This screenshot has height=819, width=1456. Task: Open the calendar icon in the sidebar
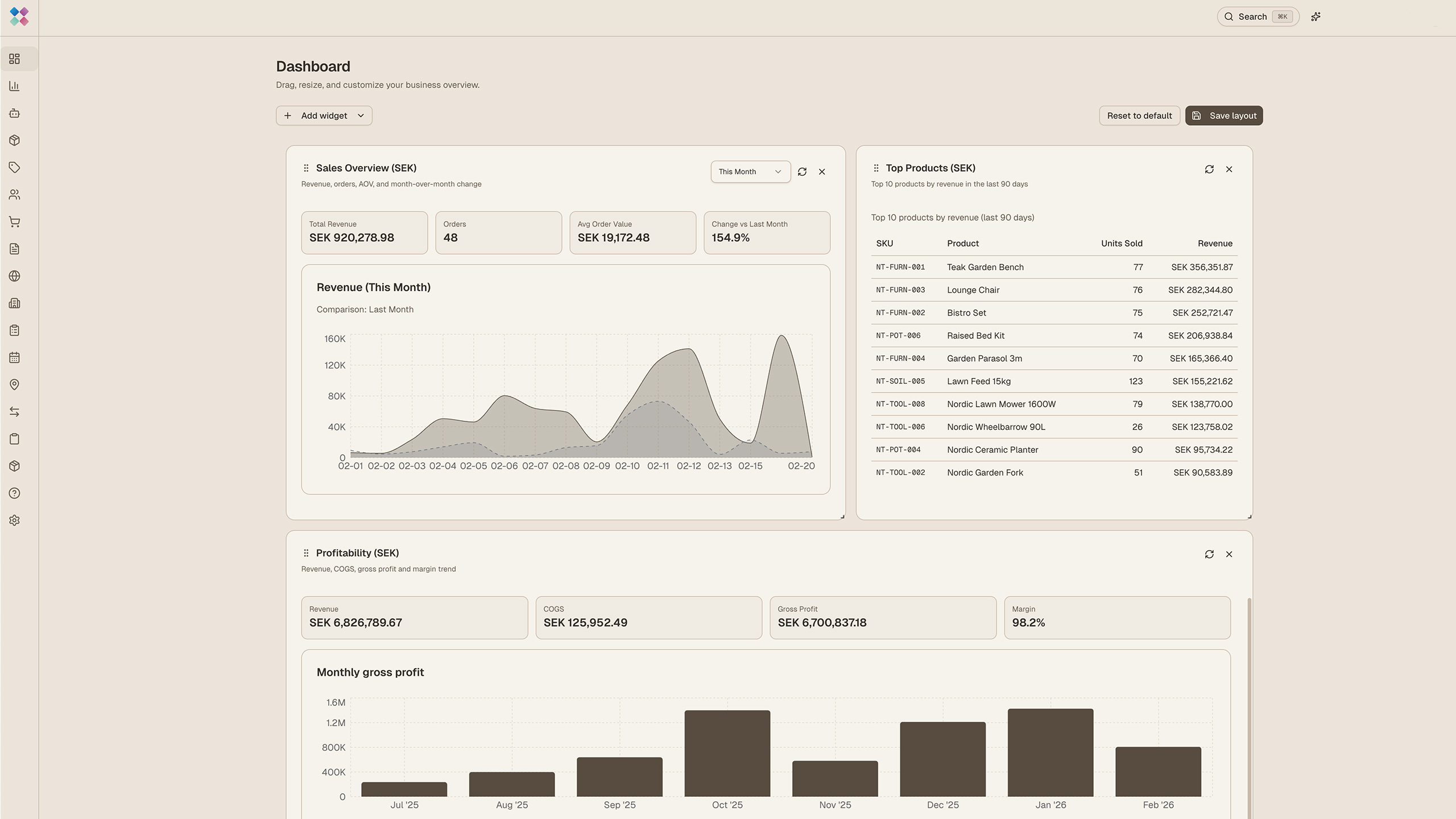14,357
